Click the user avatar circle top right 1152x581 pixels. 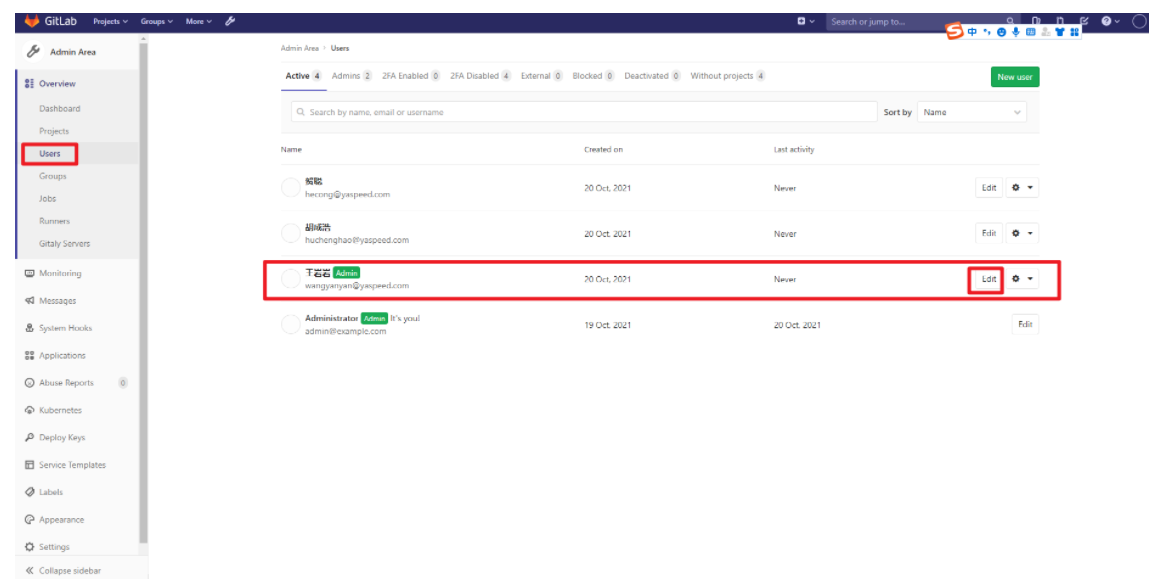(1140, 21)
